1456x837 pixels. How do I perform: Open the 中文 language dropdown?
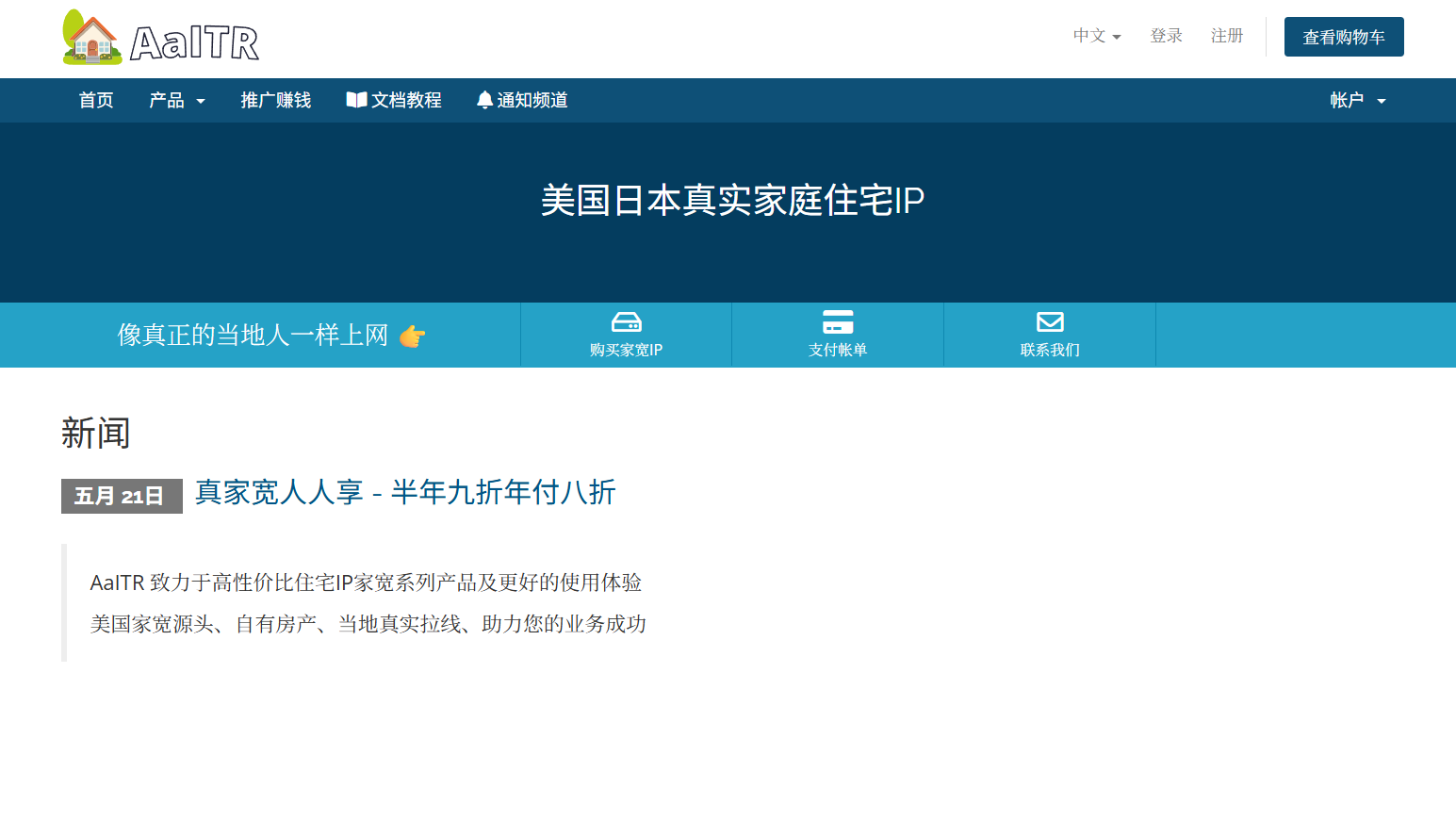click(x=1097, y=36)
